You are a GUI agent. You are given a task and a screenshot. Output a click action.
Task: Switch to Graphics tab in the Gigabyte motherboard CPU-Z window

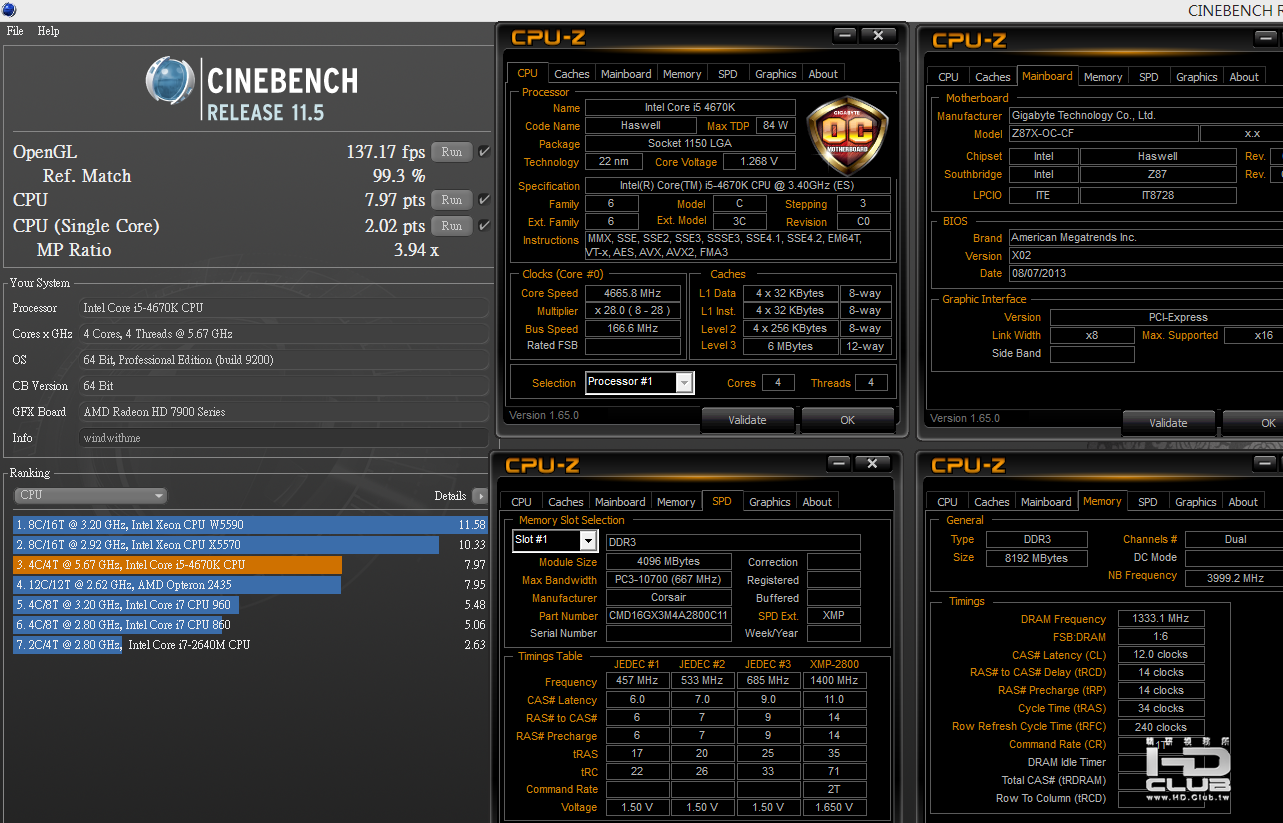1197,77
